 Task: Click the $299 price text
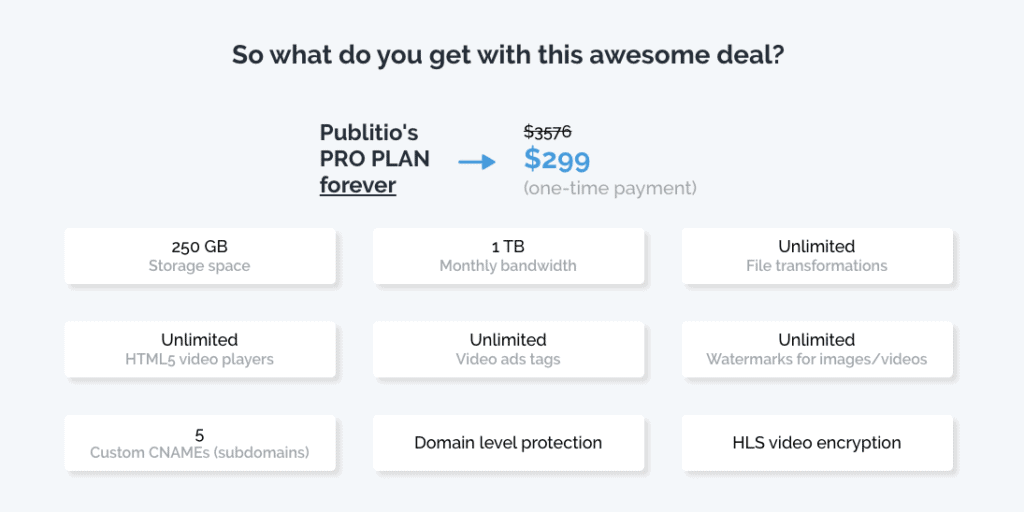[x=556, y=160]
